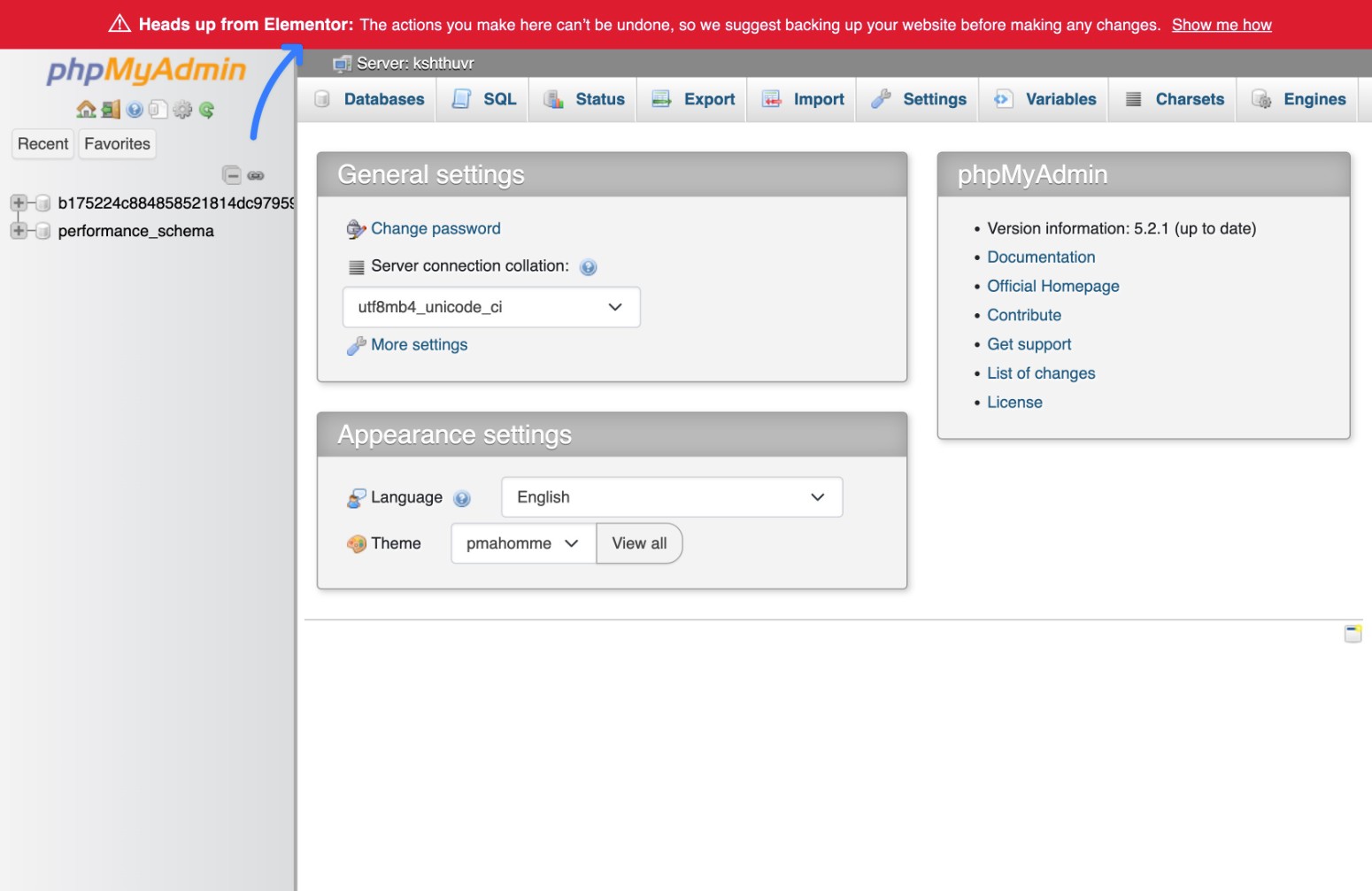Image resolution: width=1372 pixels, height=891 pixels.
Task: Click the Recent button
Action: pos(42,144)
